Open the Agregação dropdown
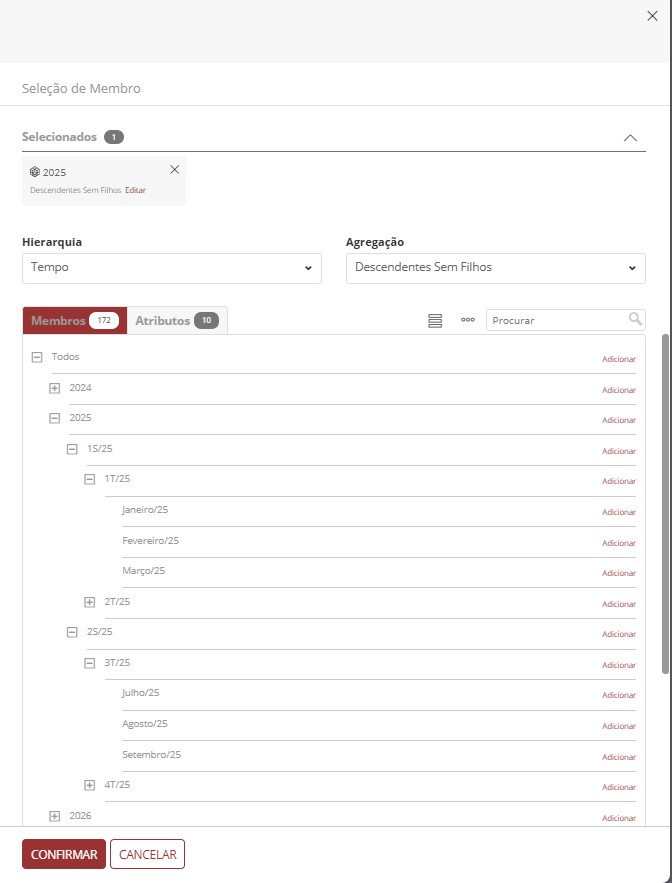The height and width of the screenshot is (883, 672). click(496, 268)
